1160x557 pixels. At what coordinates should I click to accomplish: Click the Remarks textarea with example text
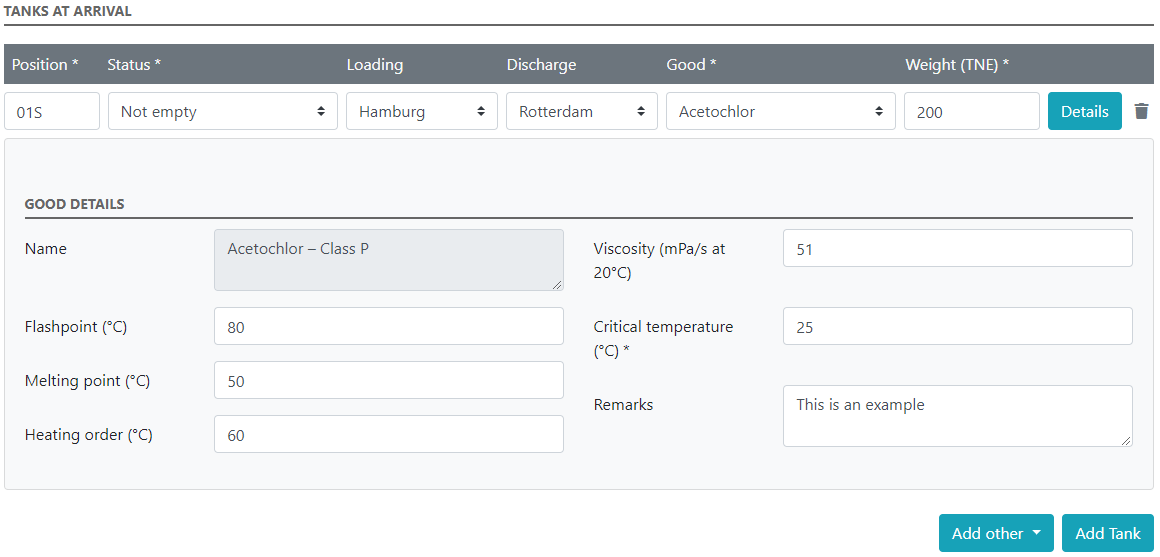(x=957, y=416)
